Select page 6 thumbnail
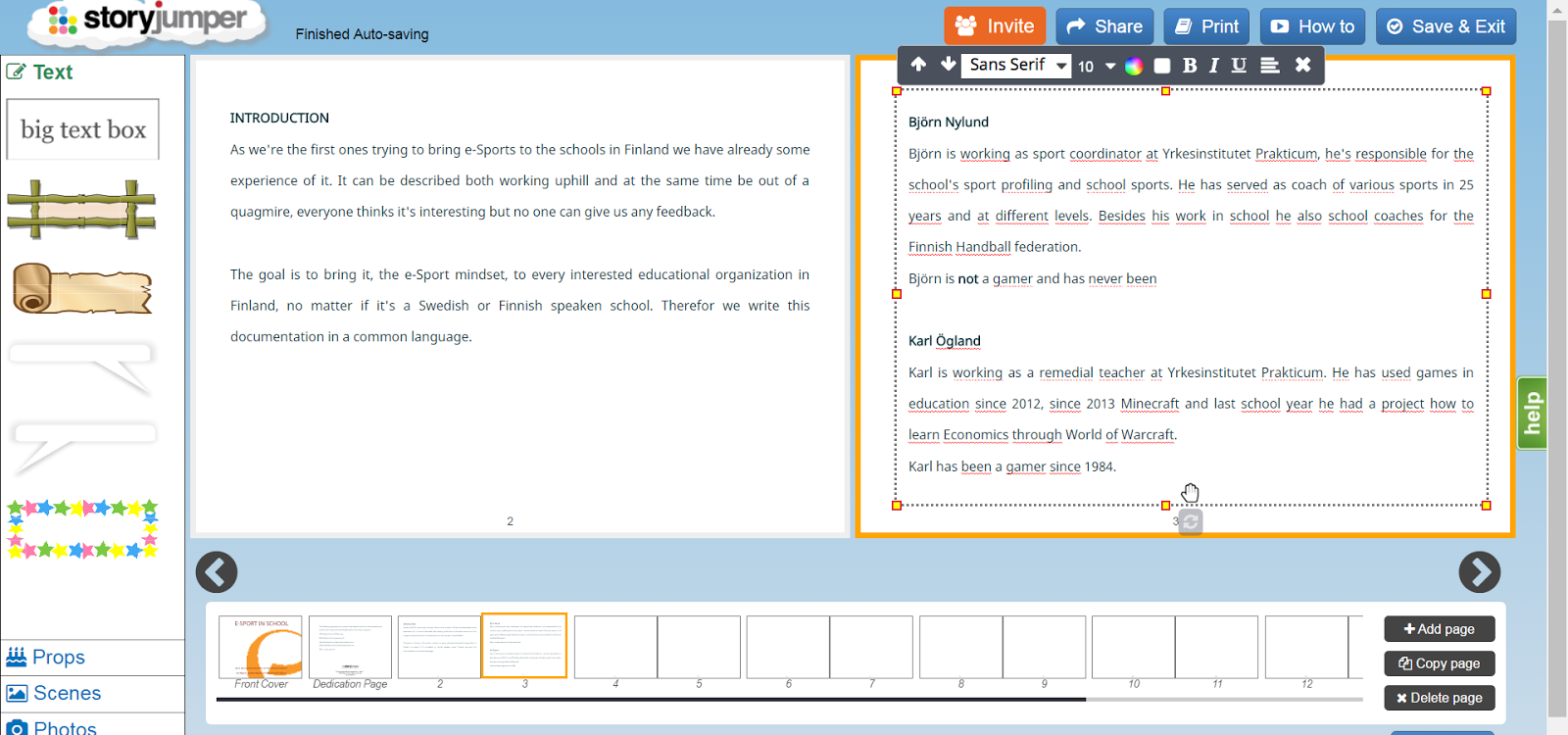1568x735 pixels. click(x=788, y=647)
